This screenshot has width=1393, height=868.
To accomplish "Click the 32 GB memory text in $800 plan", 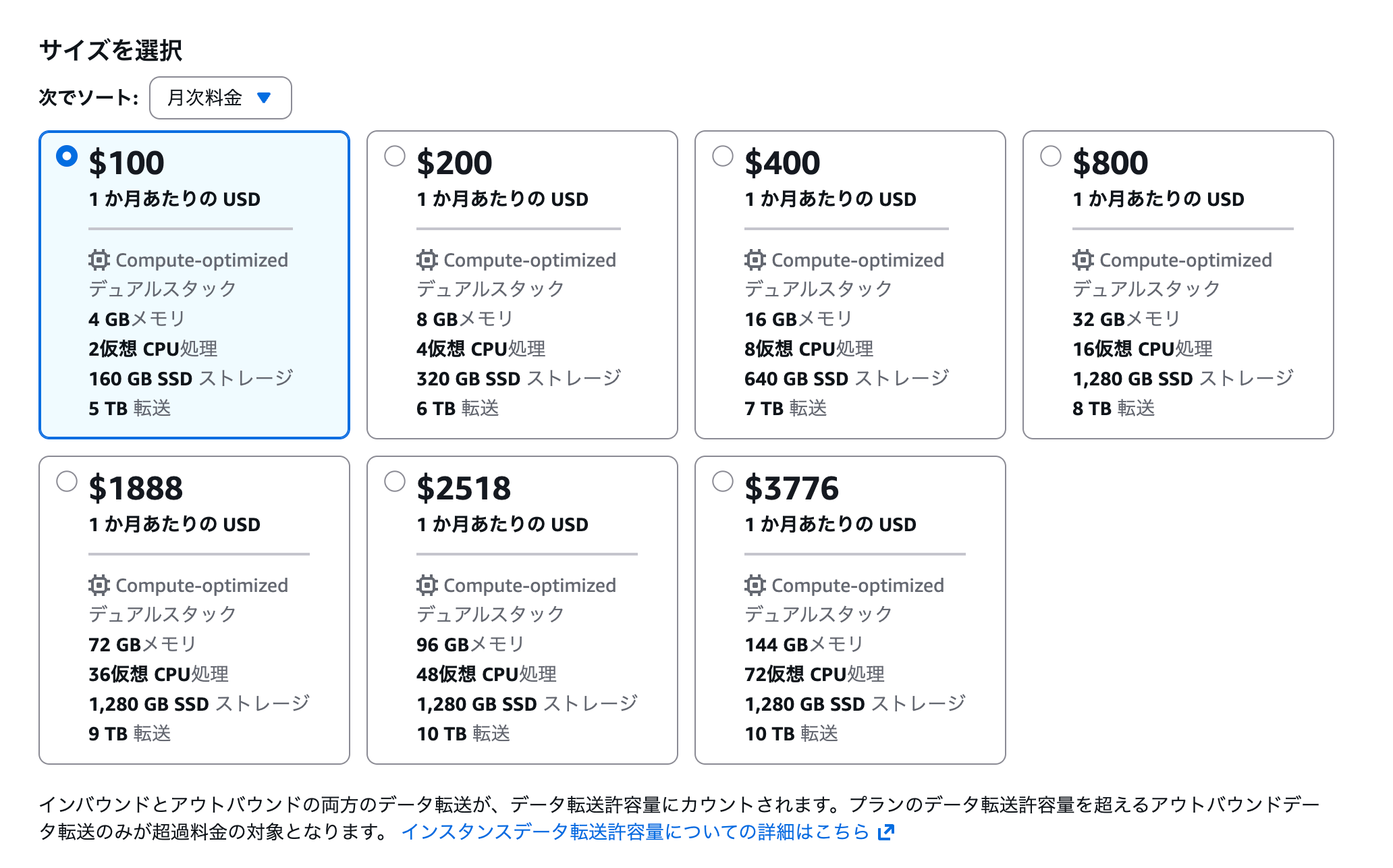I will click(x=1124, y=319).
